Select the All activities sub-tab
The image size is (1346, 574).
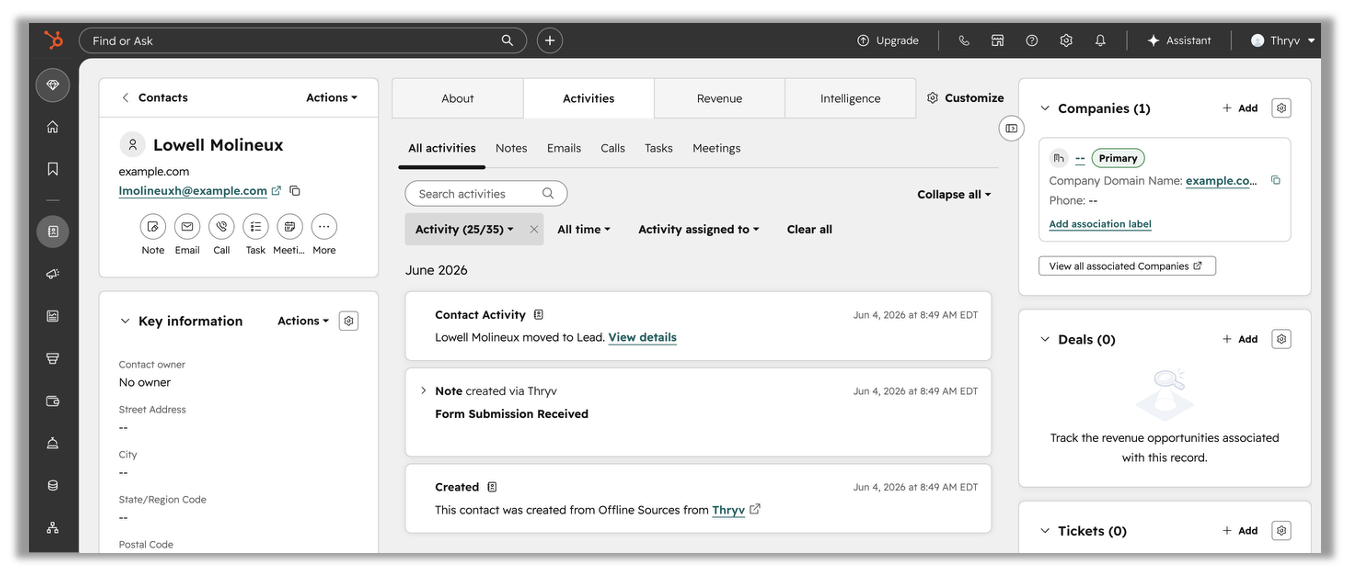coord(442,148)
